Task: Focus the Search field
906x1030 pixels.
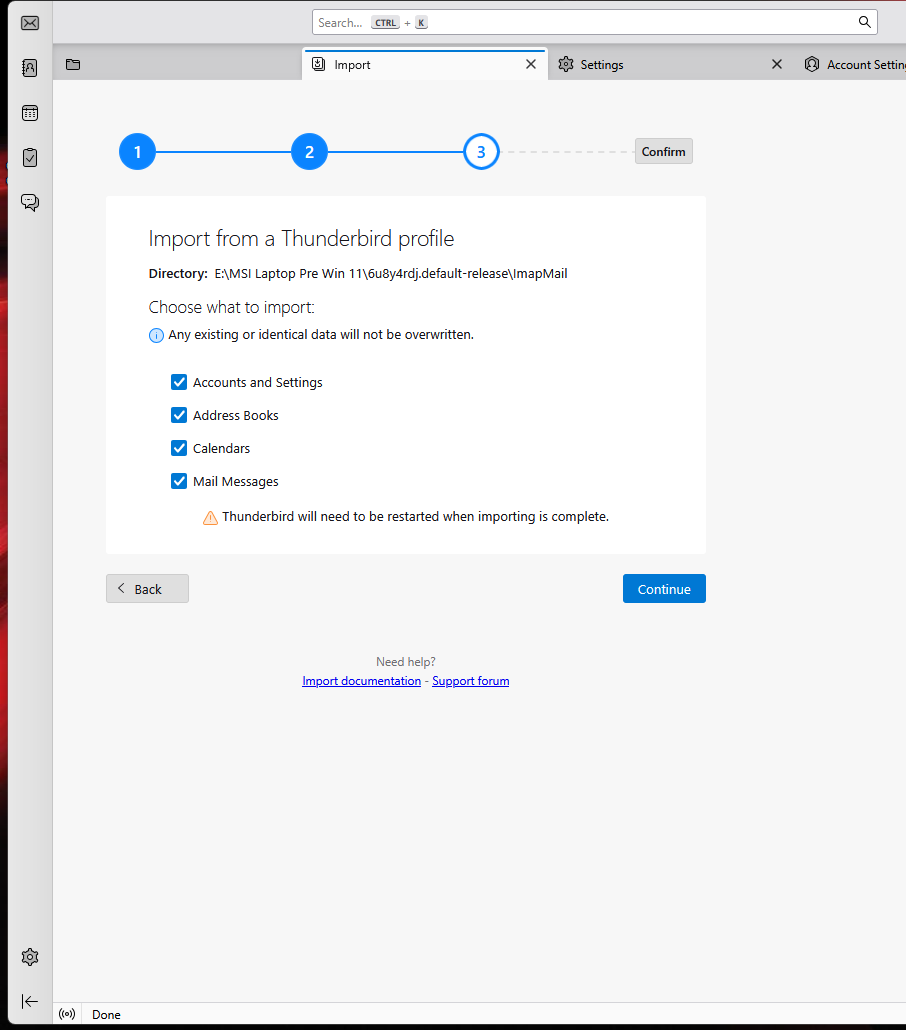Action: pos(595,22)
